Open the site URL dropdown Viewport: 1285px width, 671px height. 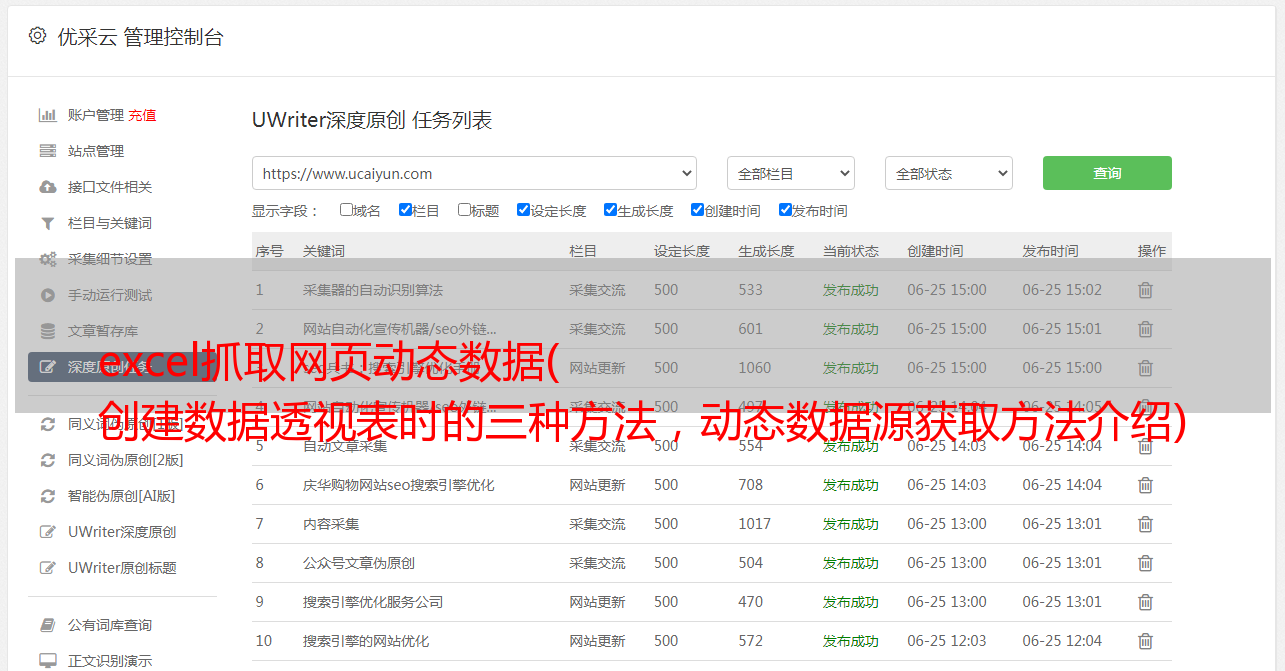click(x=474, y=173)
